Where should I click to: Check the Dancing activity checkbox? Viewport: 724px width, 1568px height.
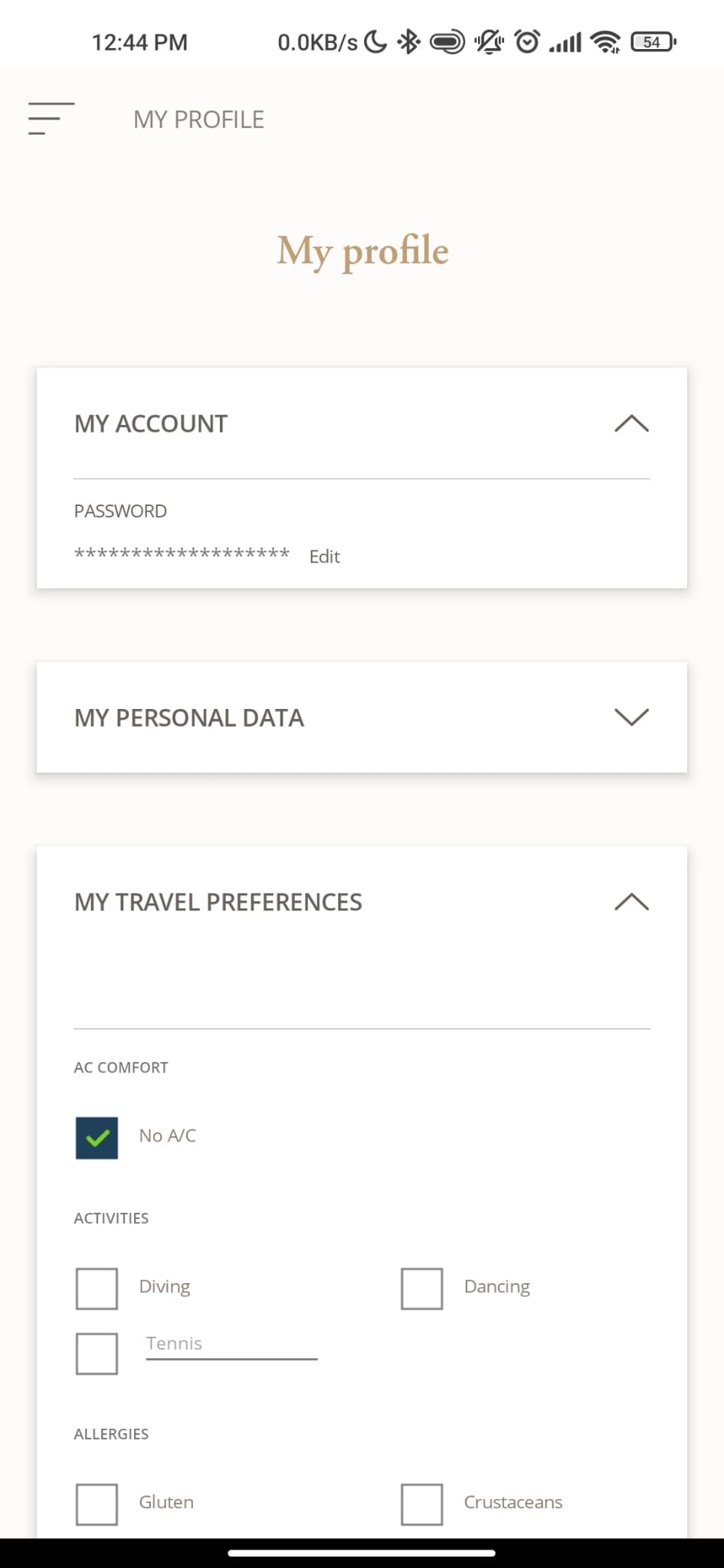pos(422,1289)
